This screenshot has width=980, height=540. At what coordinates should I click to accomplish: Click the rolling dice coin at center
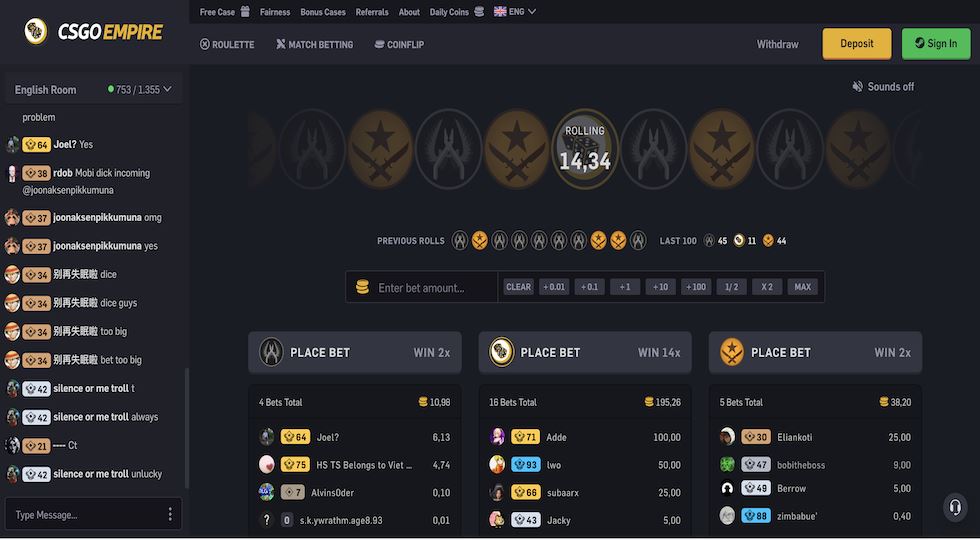pos(584,149)
